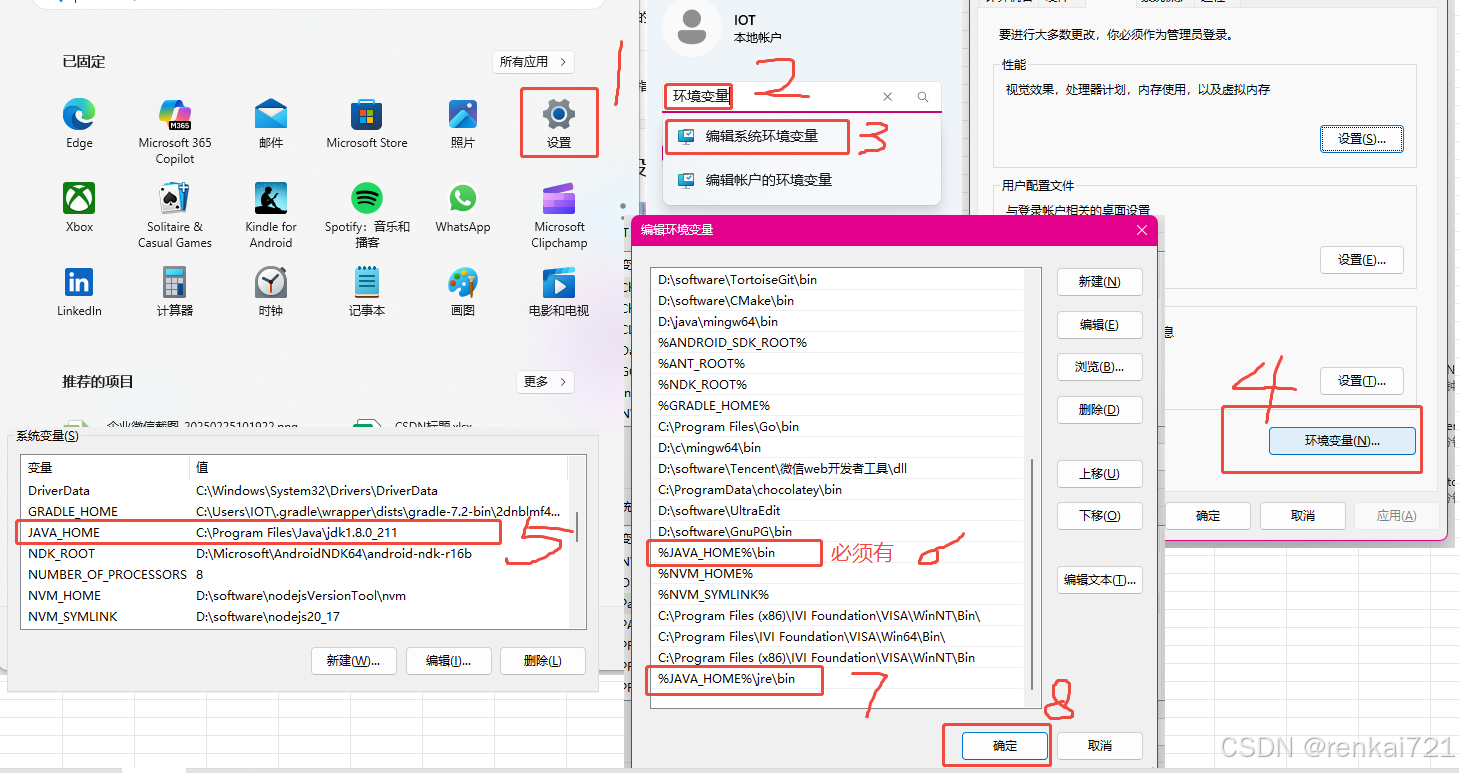
Task: Open Microsoft Store from pinned apps
Action: [x=367, y=123]
